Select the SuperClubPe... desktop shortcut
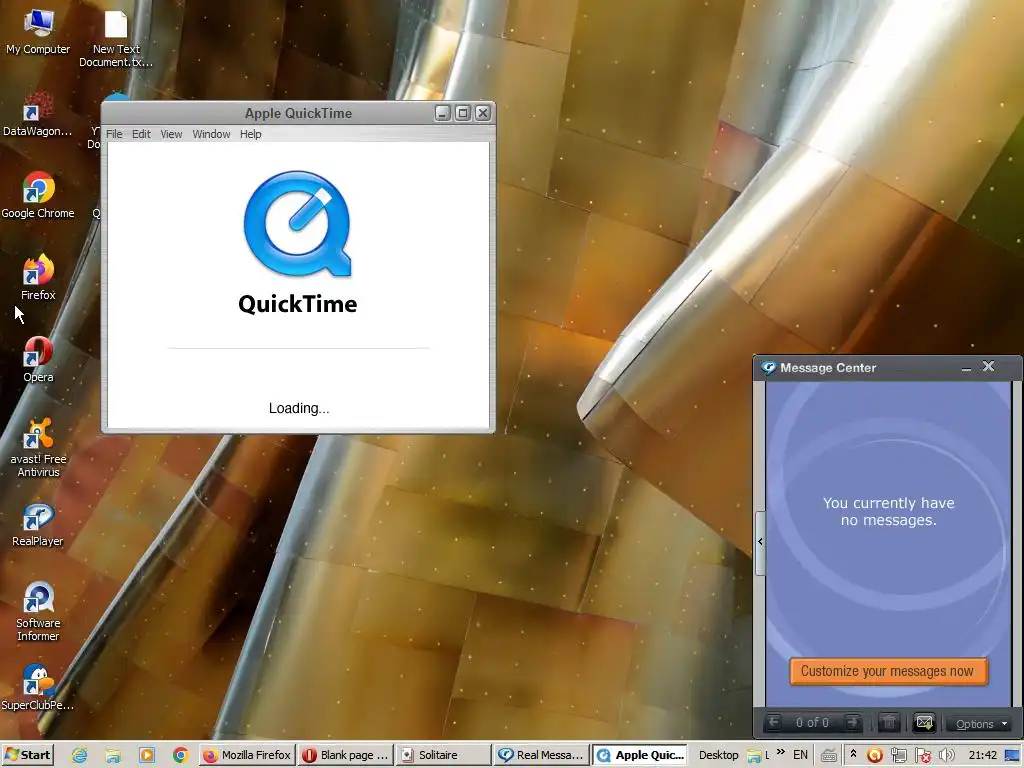 tap(38, 688)
